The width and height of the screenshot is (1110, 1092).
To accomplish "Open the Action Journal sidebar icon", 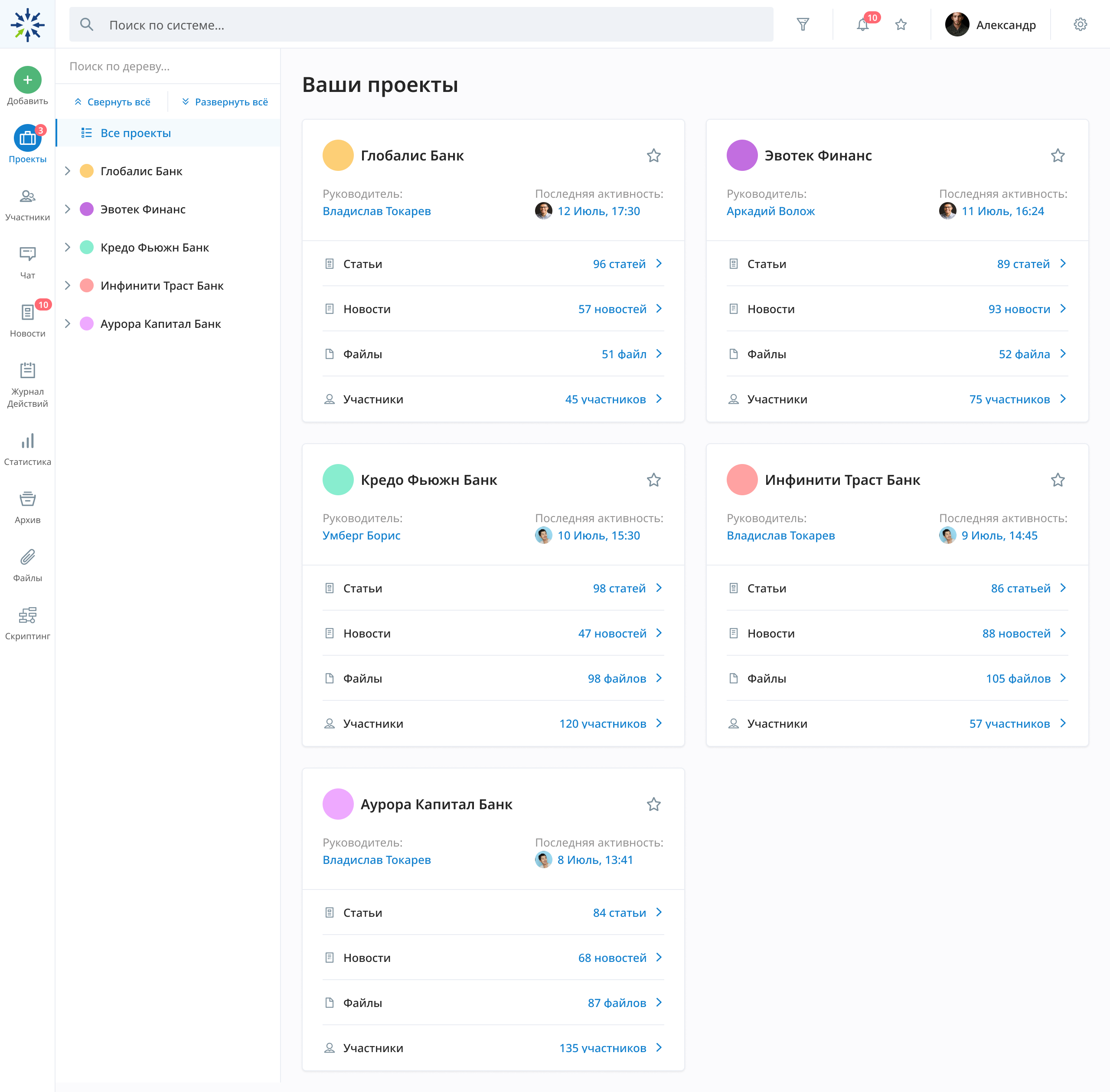I will pos(27,370).
